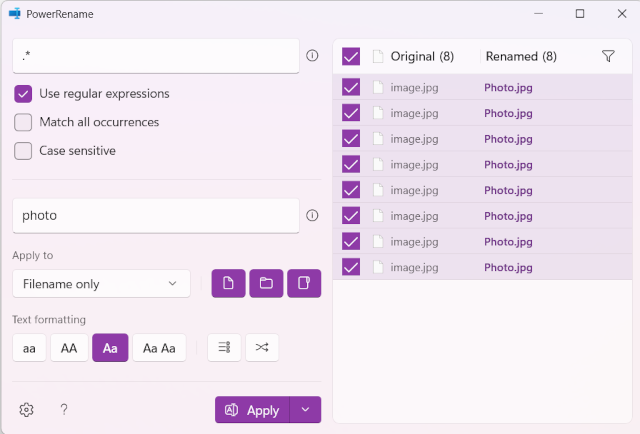This screenshot has height=434, width=640.
Task: Click into the replace field containing 'photo'
Action: [x=156, y=216]
